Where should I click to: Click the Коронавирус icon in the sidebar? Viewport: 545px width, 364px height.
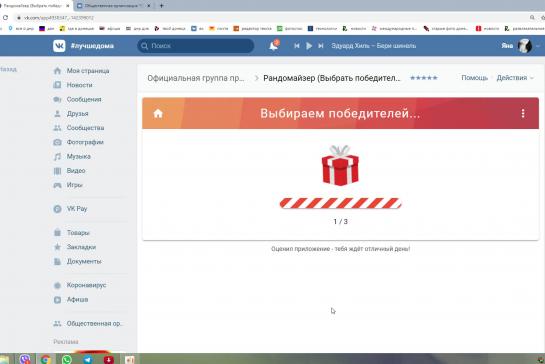(57, 285)
